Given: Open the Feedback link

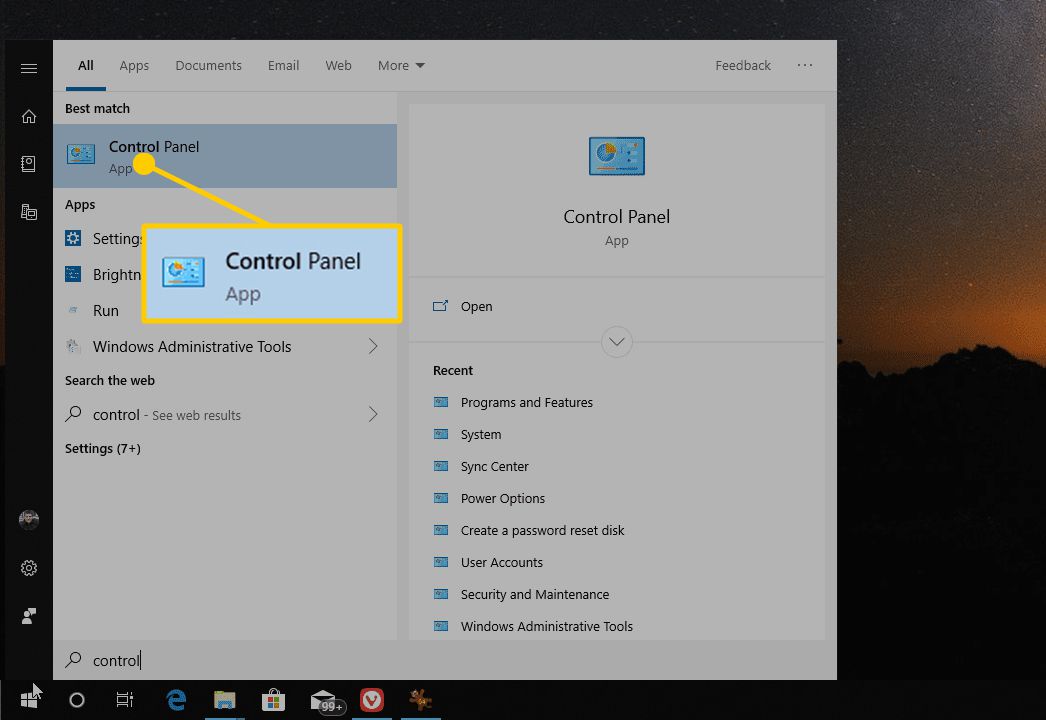Looking at the screenshot, I should [742, 66].
